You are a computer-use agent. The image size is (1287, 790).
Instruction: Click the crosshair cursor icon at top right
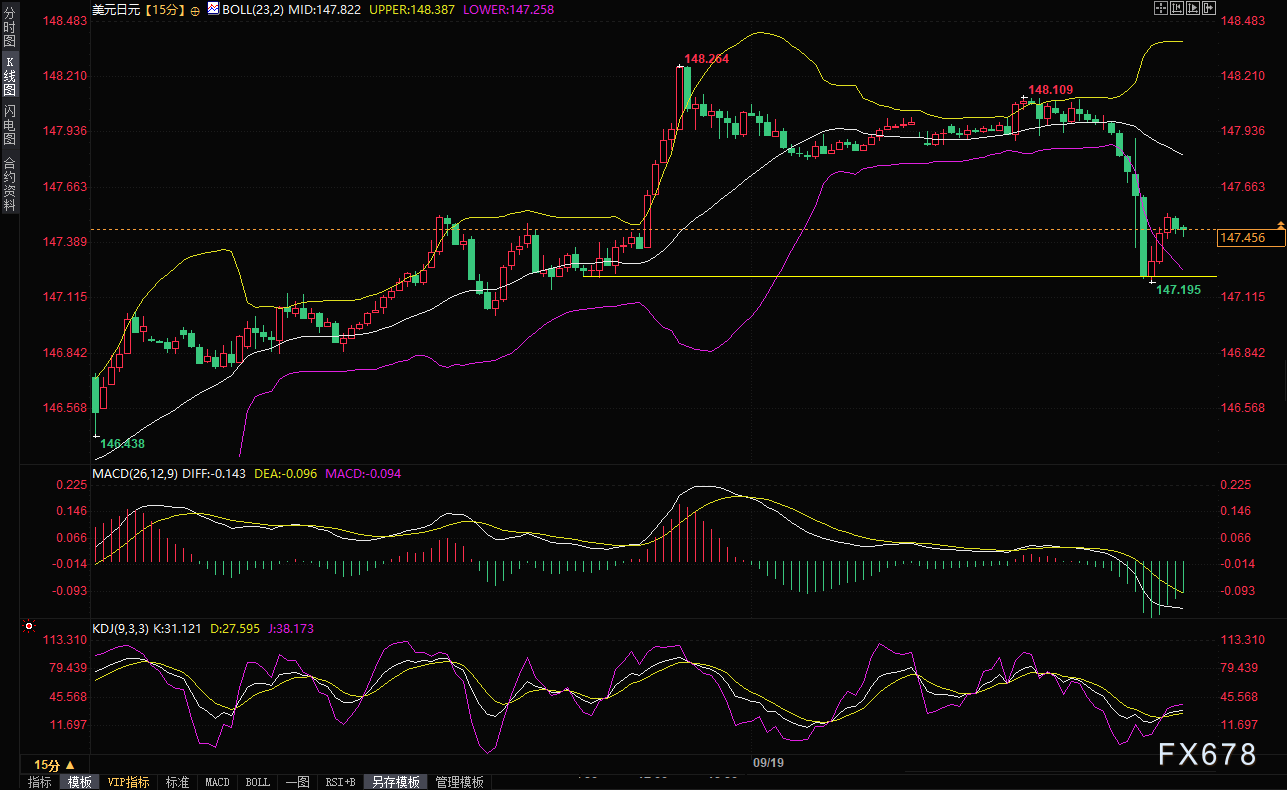(x=1160, y=8)
